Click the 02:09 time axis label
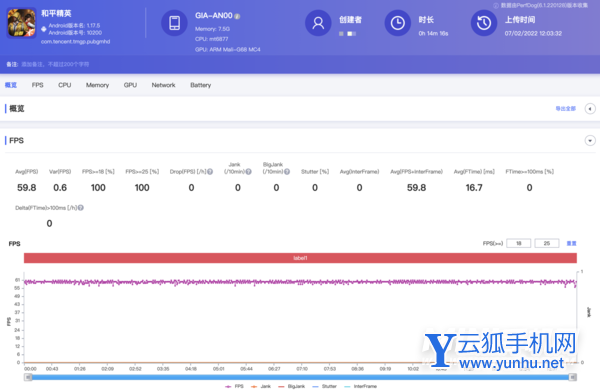 pyautogui.click(x=108, y=369)
